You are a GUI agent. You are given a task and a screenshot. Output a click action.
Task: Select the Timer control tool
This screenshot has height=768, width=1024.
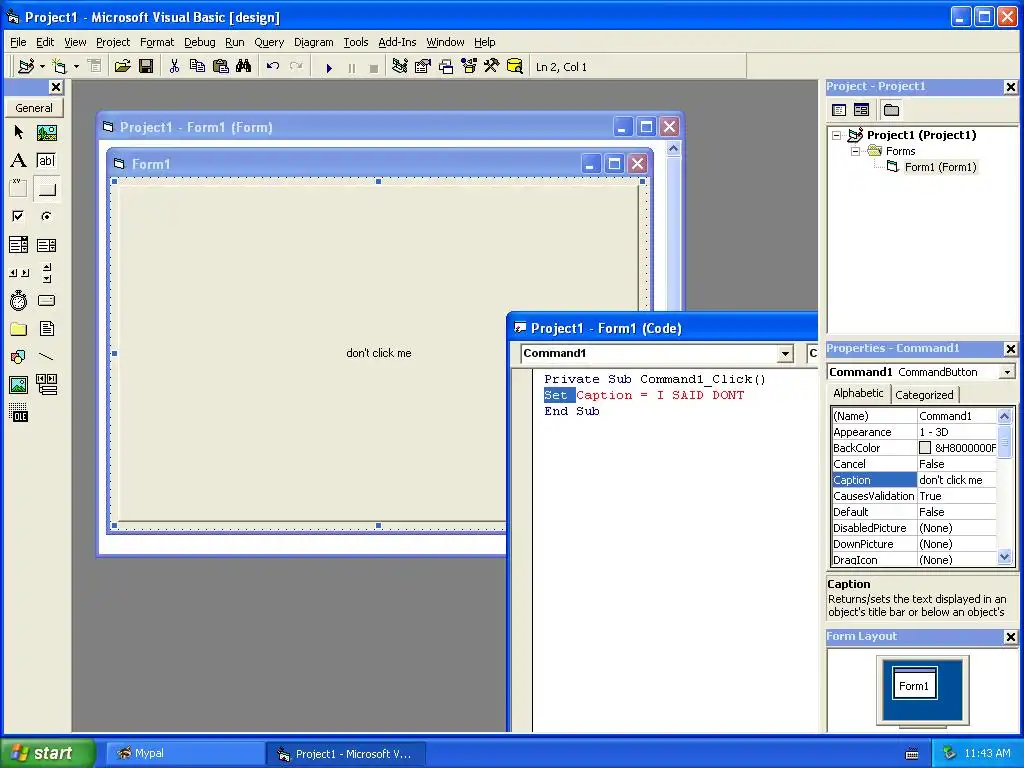(18, 300)
